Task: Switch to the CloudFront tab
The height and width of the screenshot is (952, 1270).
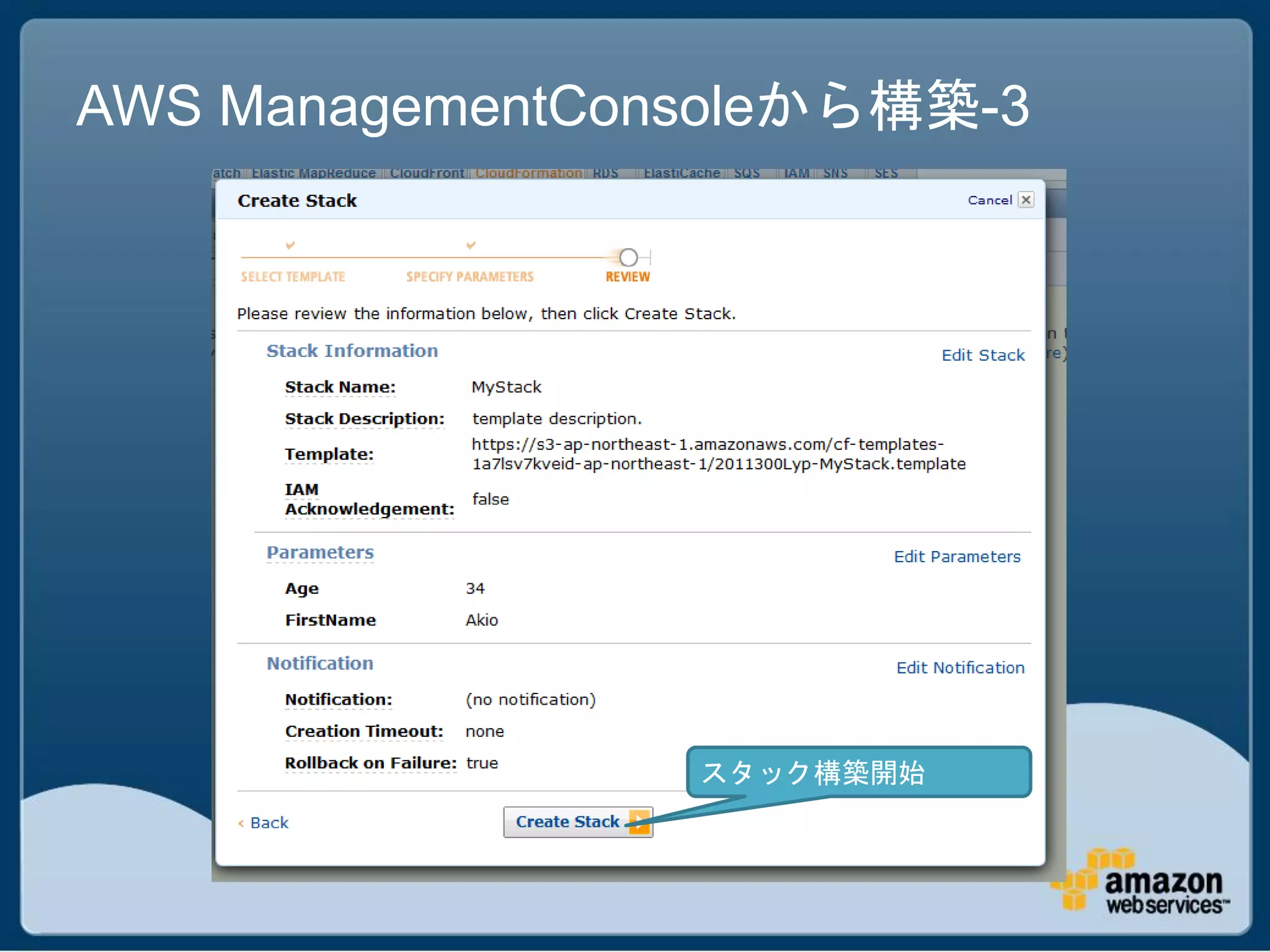Action: tap(427, 173)
